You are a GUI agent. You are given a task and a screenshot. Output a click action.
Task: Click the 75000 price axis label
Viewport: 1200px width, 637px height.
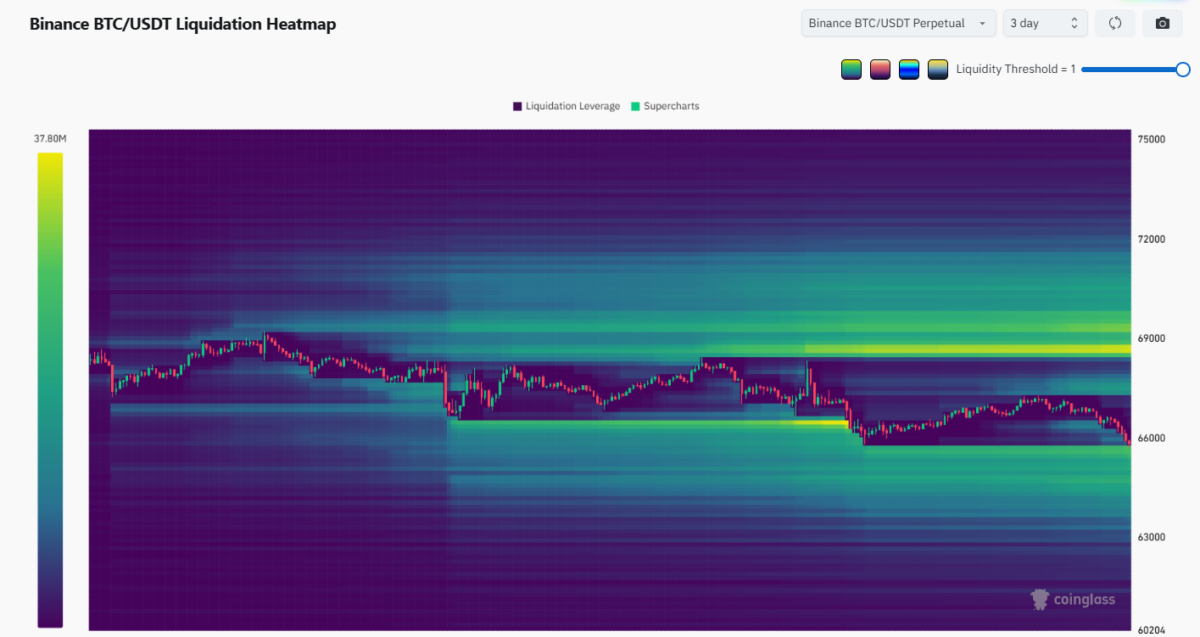[x=1151, y=140]
